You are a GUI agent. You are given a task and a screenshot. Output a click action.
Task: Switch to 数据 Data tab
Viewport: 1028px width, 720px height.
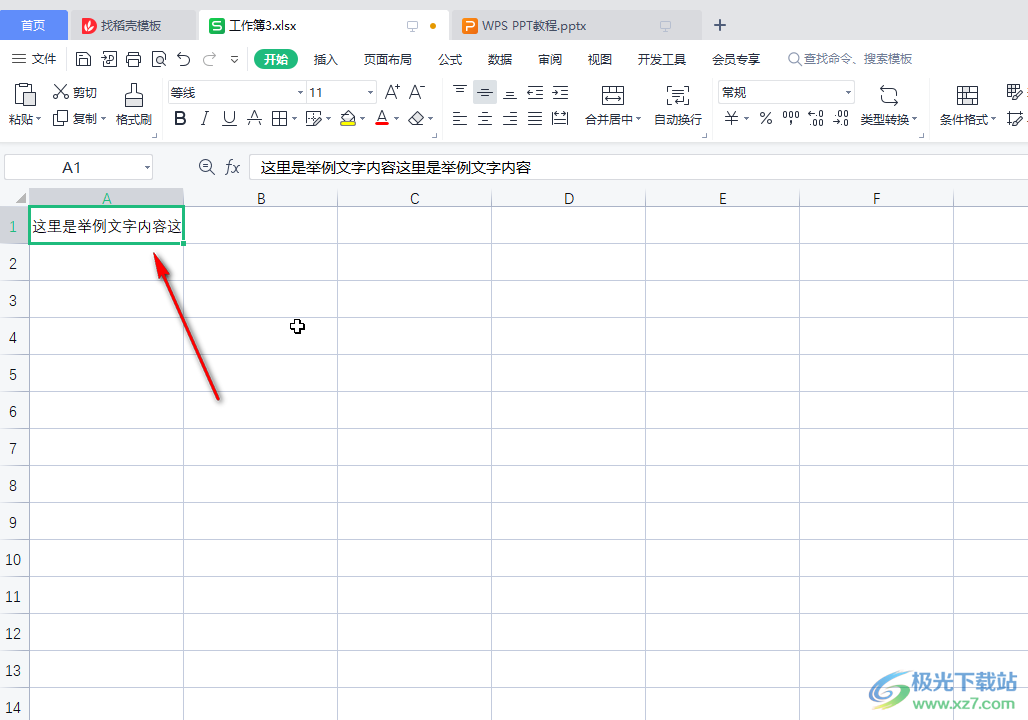[x=500, y=60]
